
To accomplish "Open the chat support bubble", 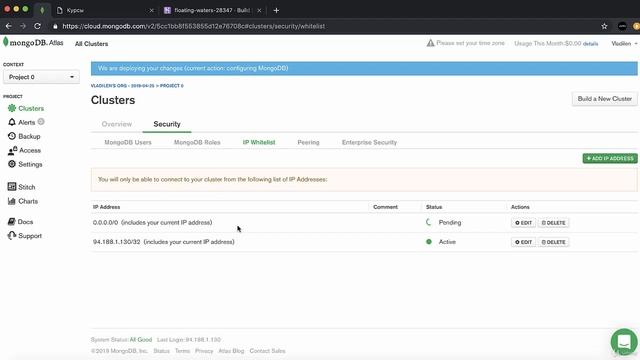I will pos(624,342).
